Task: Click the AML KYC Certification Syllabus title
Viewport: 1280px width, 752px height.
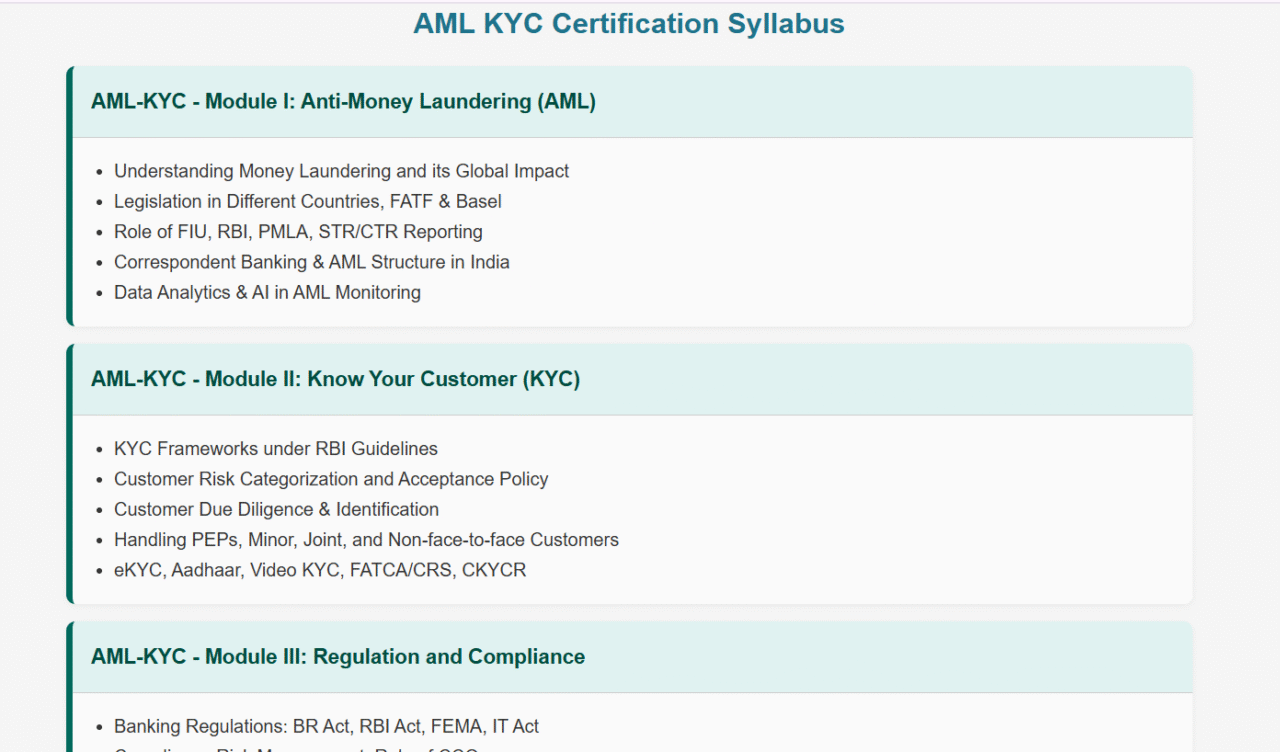Action: (x=628, y=24)
